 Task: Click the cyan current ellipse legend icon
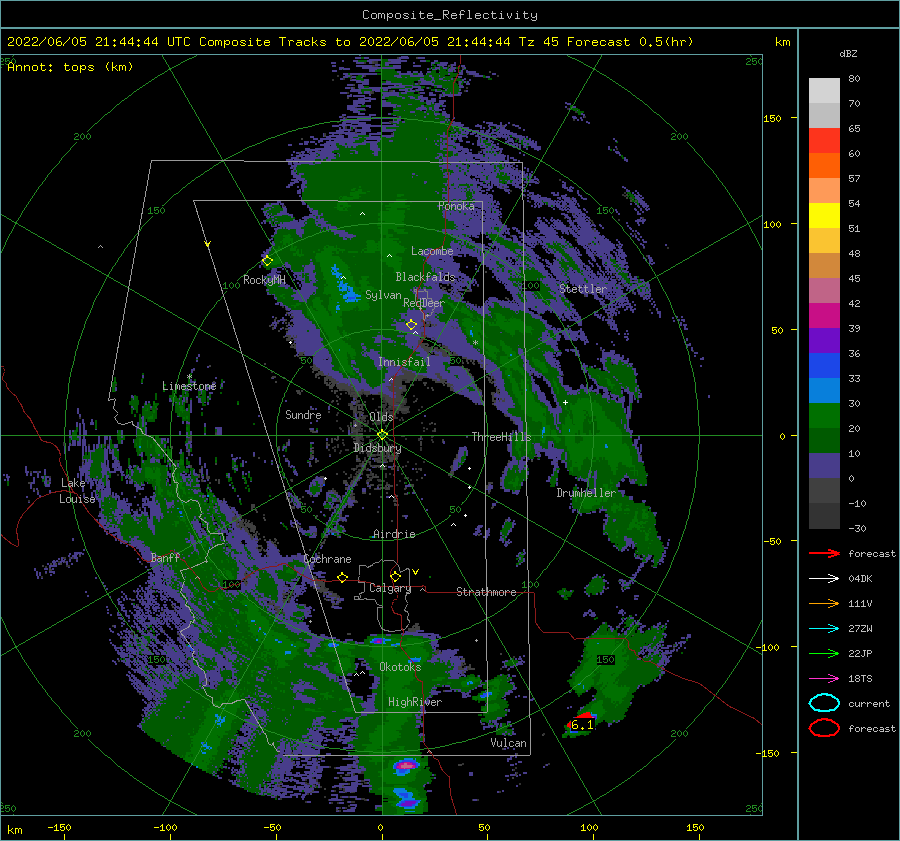click(x=824, y=703)
